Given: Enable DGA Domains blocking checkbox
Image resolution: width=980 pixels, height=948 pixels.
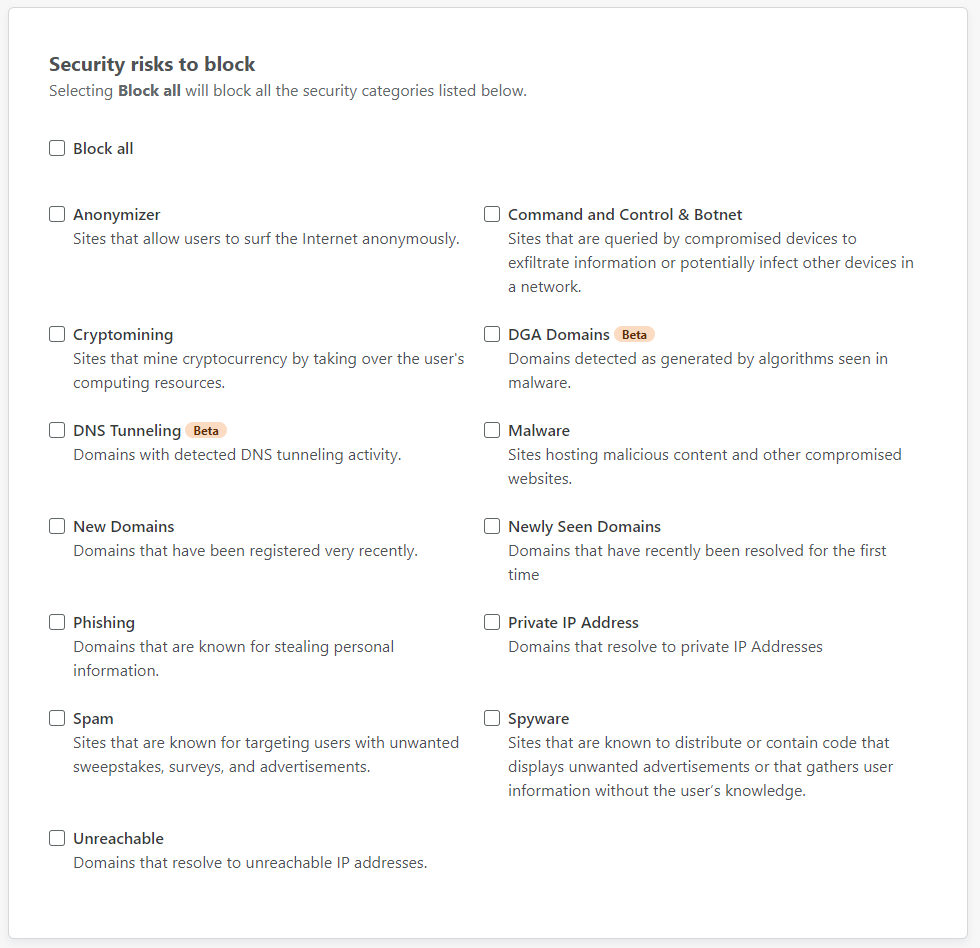Looking at the screenshot, I should (492, 335).
